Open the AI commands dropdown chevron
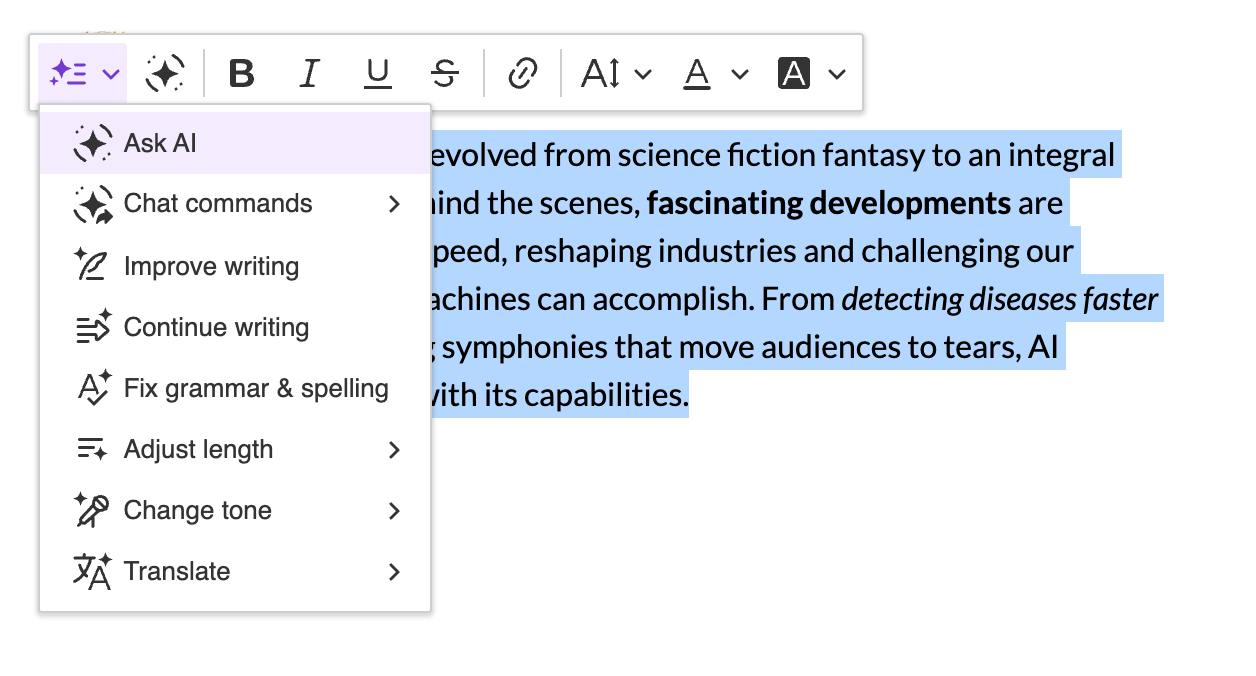The width and height of the screenshot is (1256, 676). pyautogui.click(x=111, y=72)
